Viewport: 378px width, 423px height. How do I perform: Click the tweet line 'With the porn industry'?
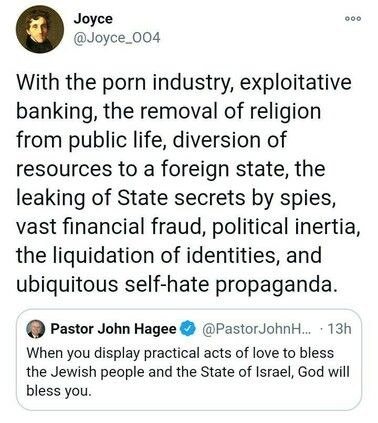184,83
